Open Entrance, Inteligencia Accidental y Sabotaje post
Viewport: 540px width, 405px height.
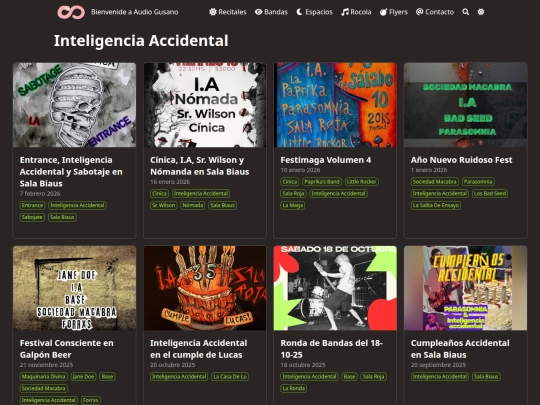(x=71, y=172)
